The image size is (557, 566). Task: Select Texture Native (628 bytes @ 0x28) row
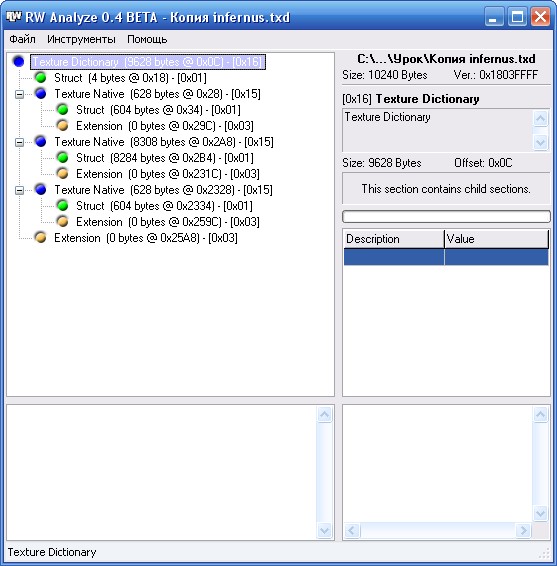[157, 94]
